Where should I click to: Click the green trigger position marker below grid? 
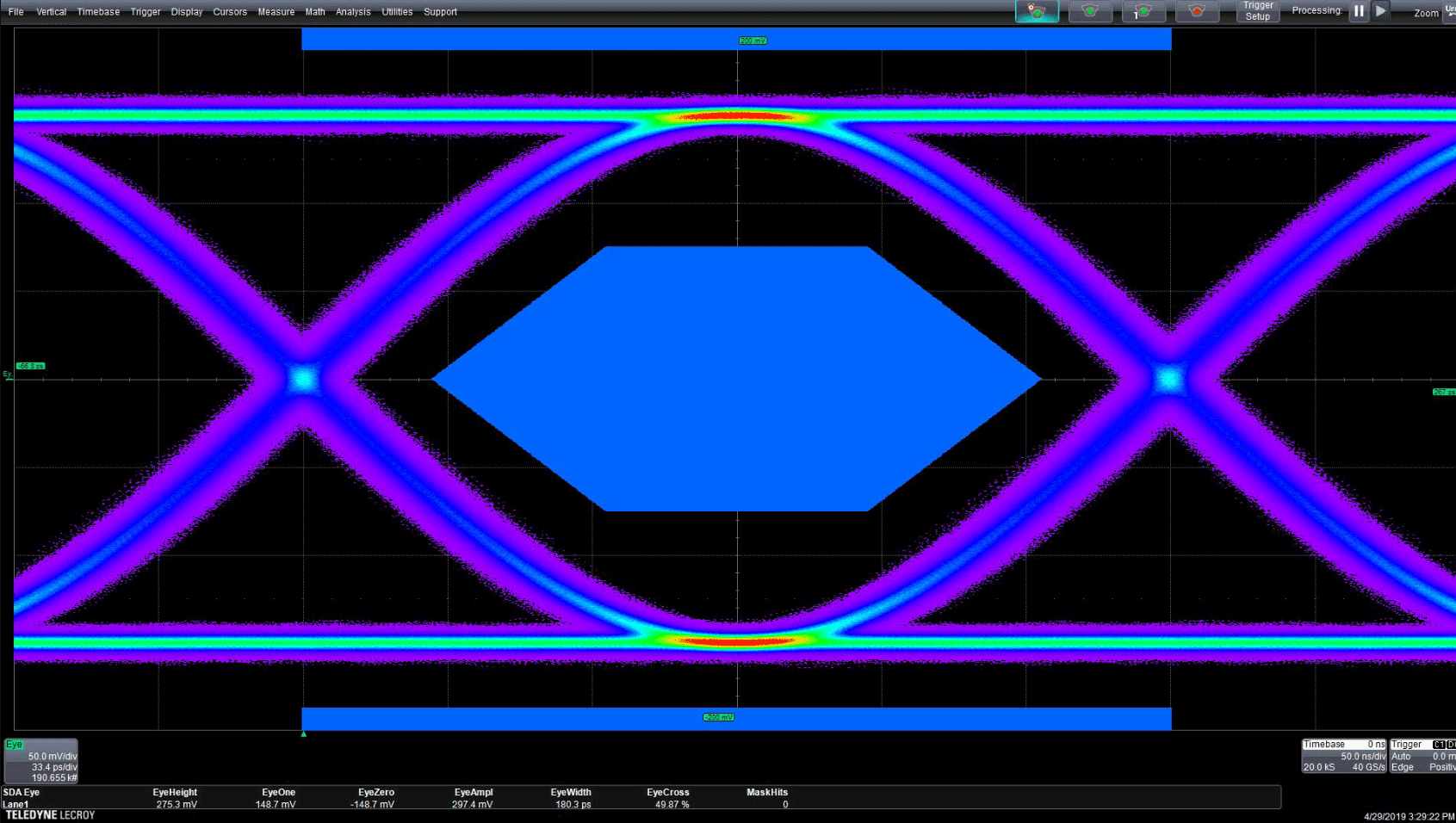pyautogui.click(x=303, y=733)
